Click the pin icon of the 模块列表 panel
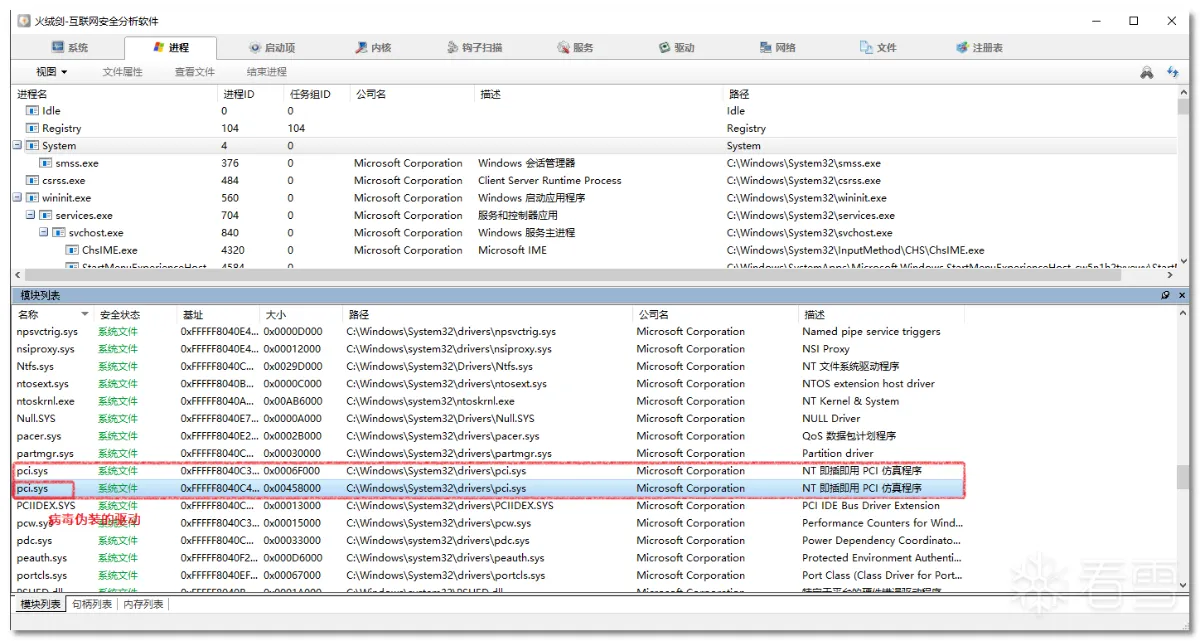 [x=1165, y=296]
